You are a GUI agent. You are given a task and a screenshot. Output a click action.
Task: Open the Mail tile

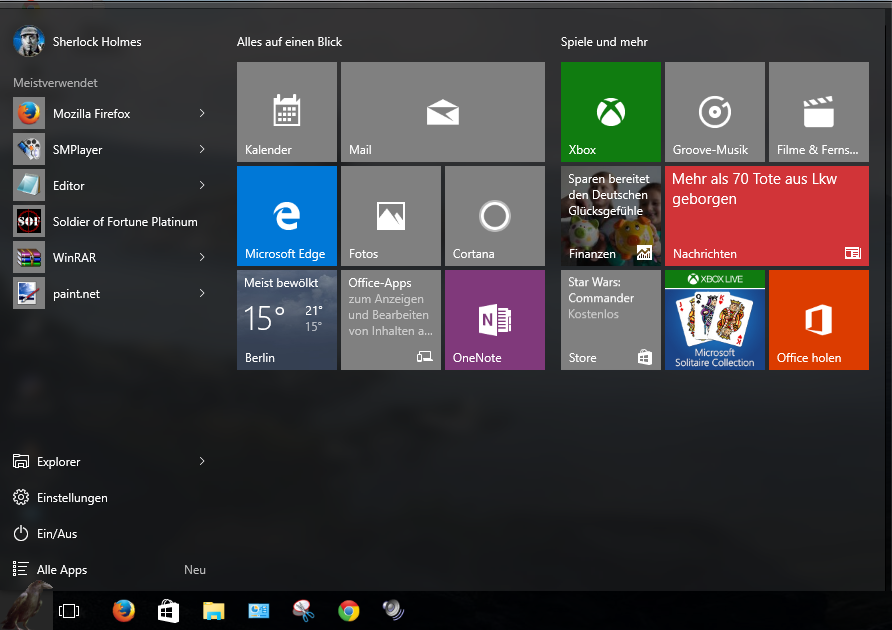click(443, 112)
